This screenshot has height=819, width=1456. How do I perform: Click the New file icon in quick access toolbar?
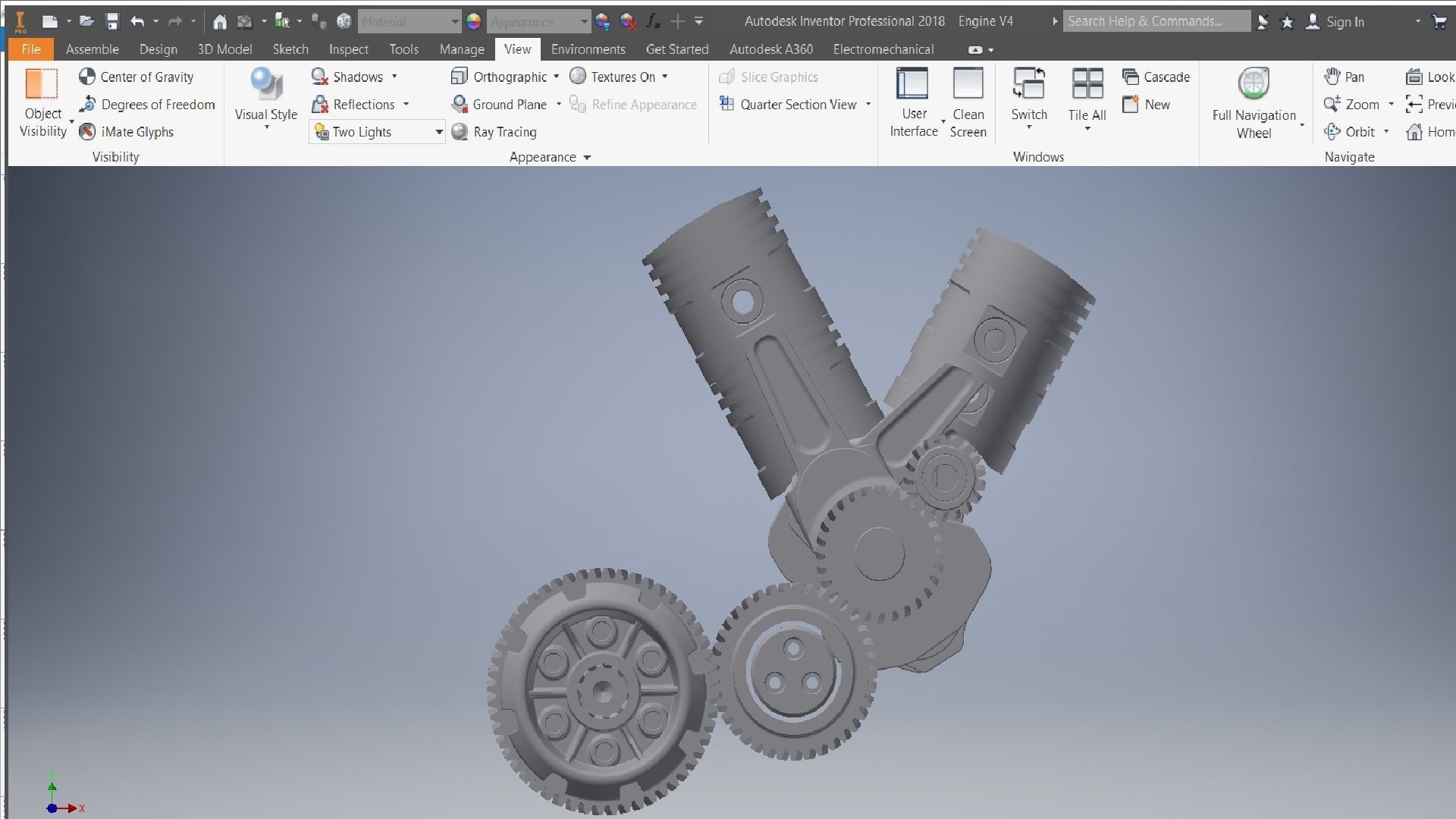[x=49, y=21]
